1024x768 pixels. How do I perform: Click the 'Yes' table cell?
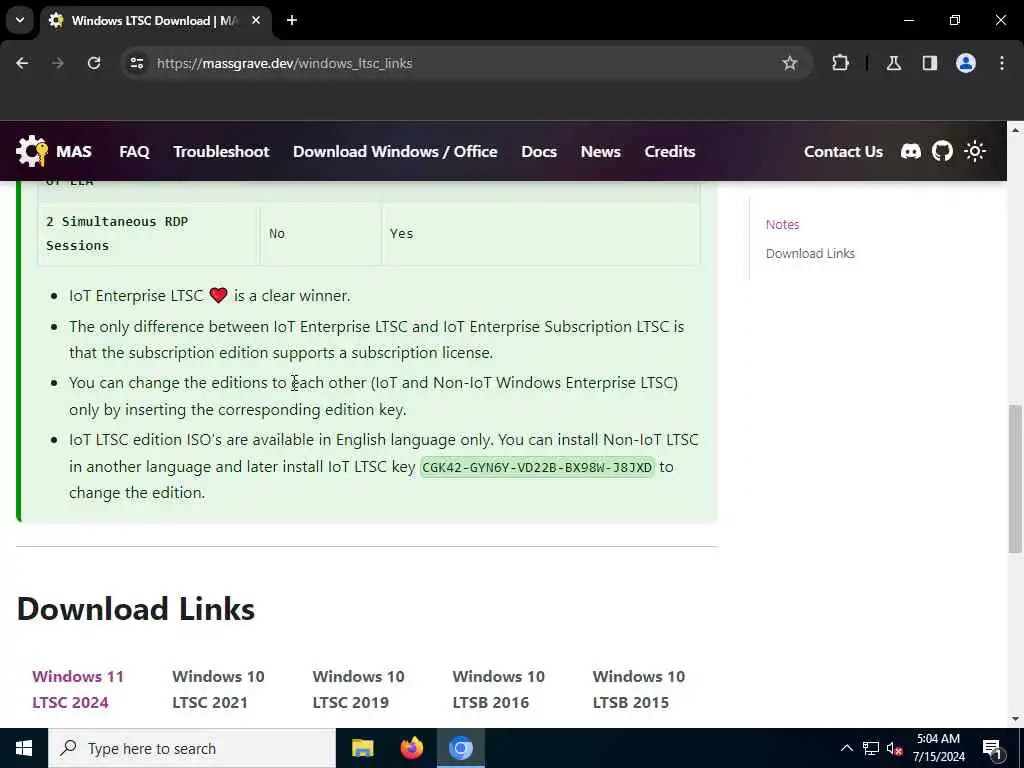click(540, 233)
